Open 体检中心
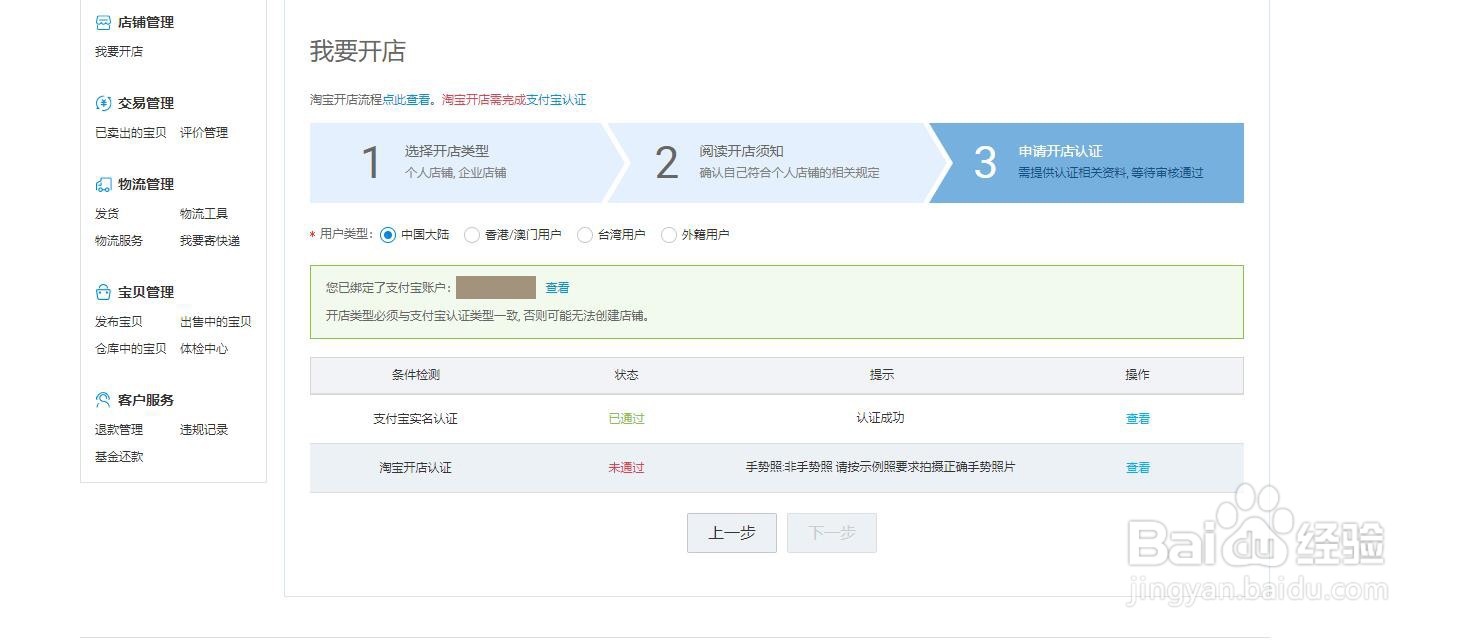The height and width of the screenshot is (640, 1469). click(x=204, y=348)
